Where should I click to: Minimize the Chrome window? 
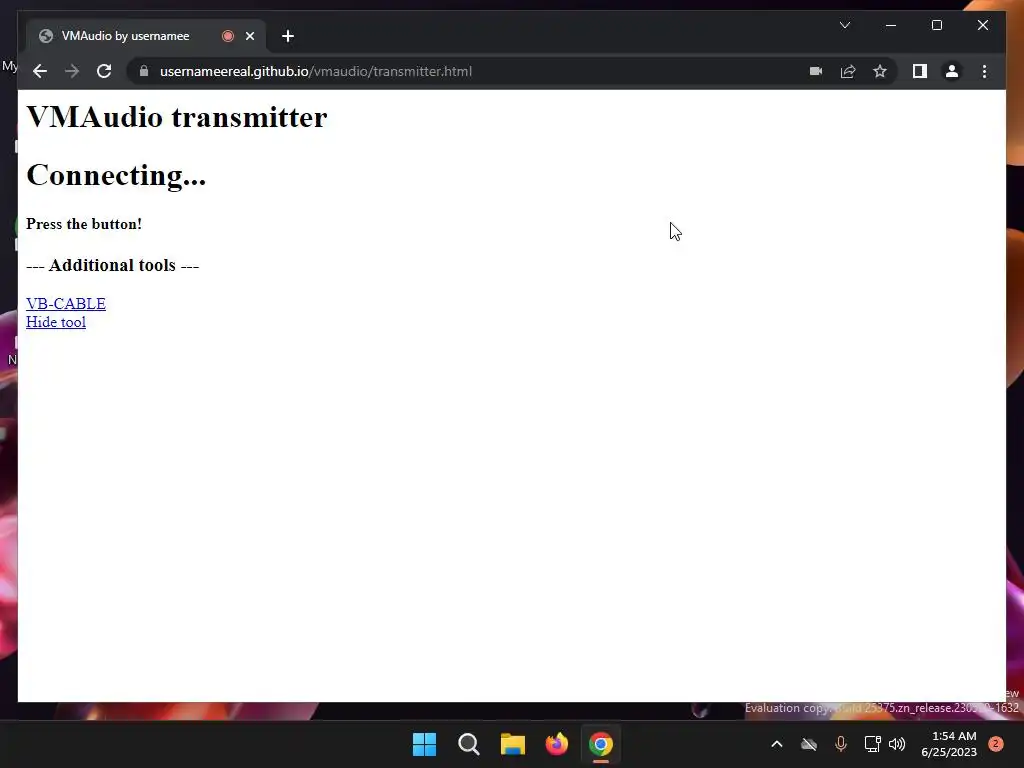coord(891,25)
